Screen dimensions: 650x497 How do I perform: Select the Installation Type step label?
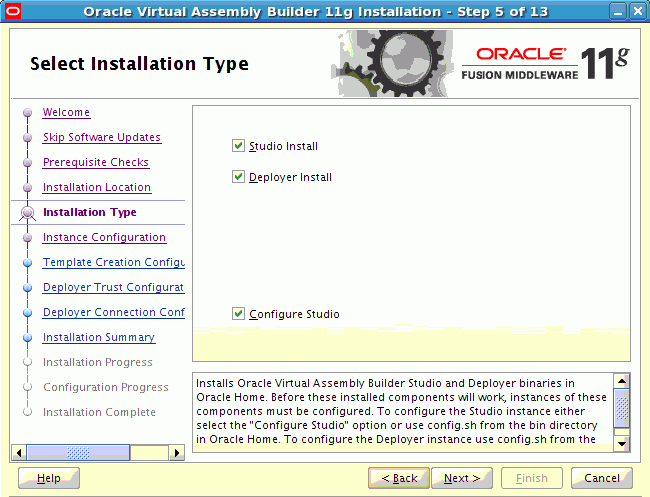(90, 212)
